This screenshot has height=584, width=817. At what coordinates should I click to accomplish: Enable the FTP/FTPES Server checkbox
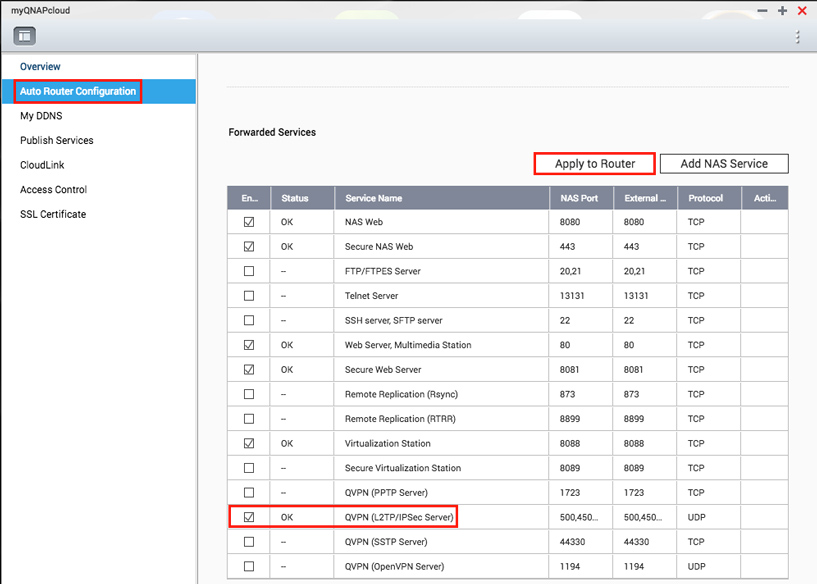(249, 271)
